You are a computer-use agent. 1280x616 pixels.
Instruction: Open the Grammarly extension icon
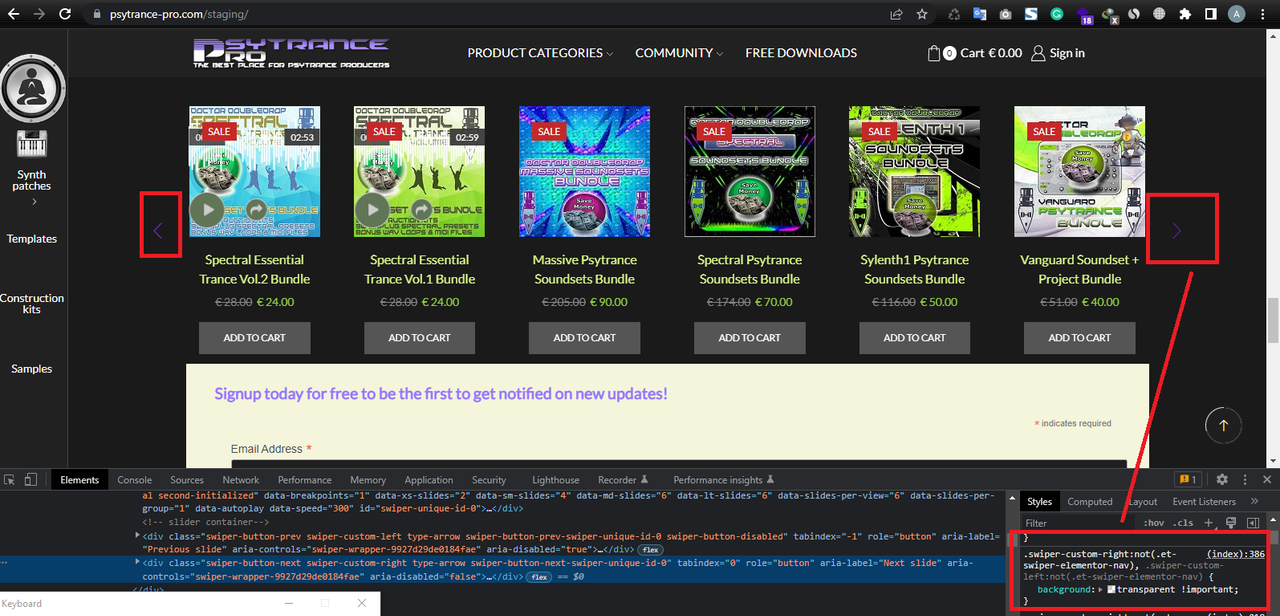coord(1057,14)
